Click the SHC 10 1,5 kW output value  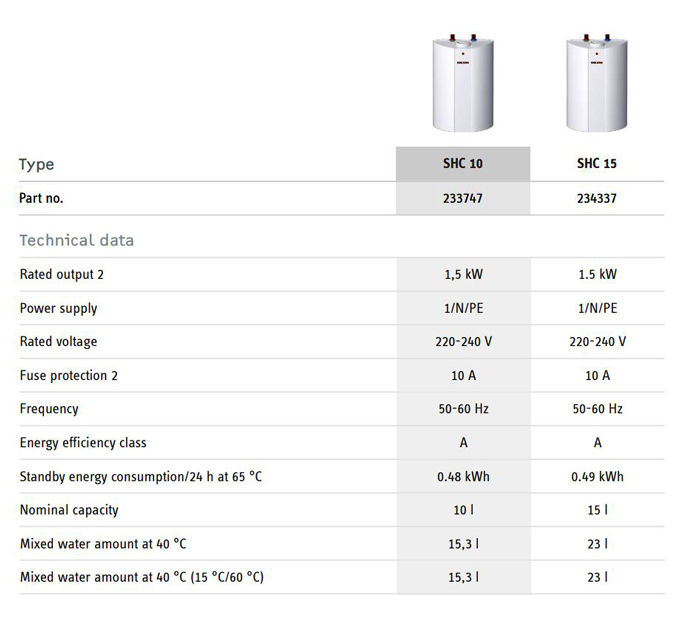pyautogui.click(x=463, y=274)
